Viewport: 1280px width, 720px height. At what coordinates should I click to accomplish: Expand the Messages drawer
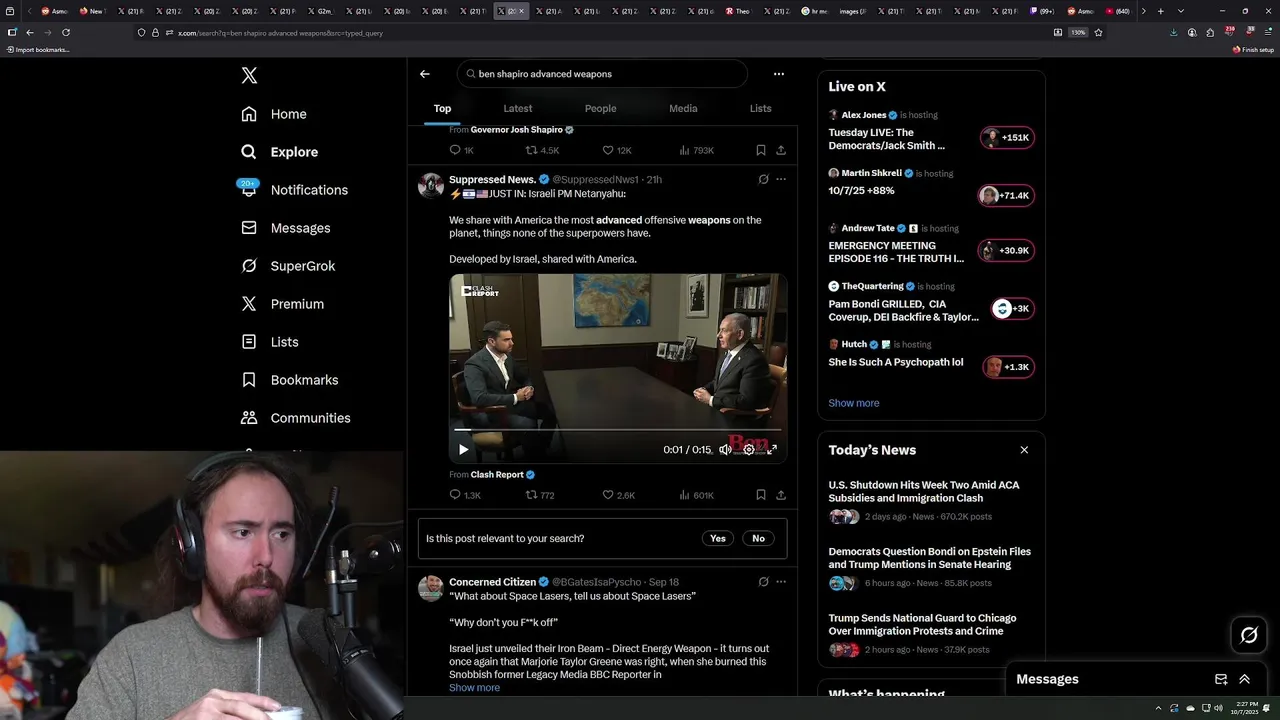(x=1245, y=679)
